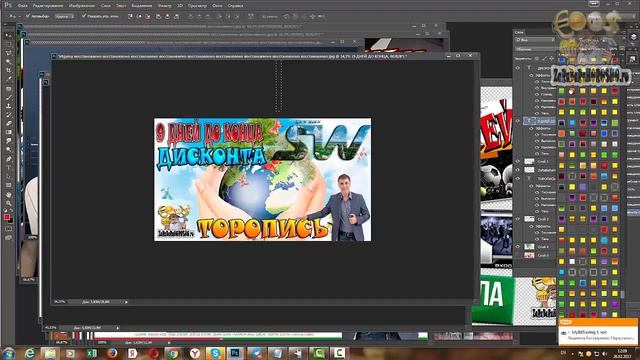Select the Eraser tool
Viewport: 640px width, 360px height.
pos(9,124)
